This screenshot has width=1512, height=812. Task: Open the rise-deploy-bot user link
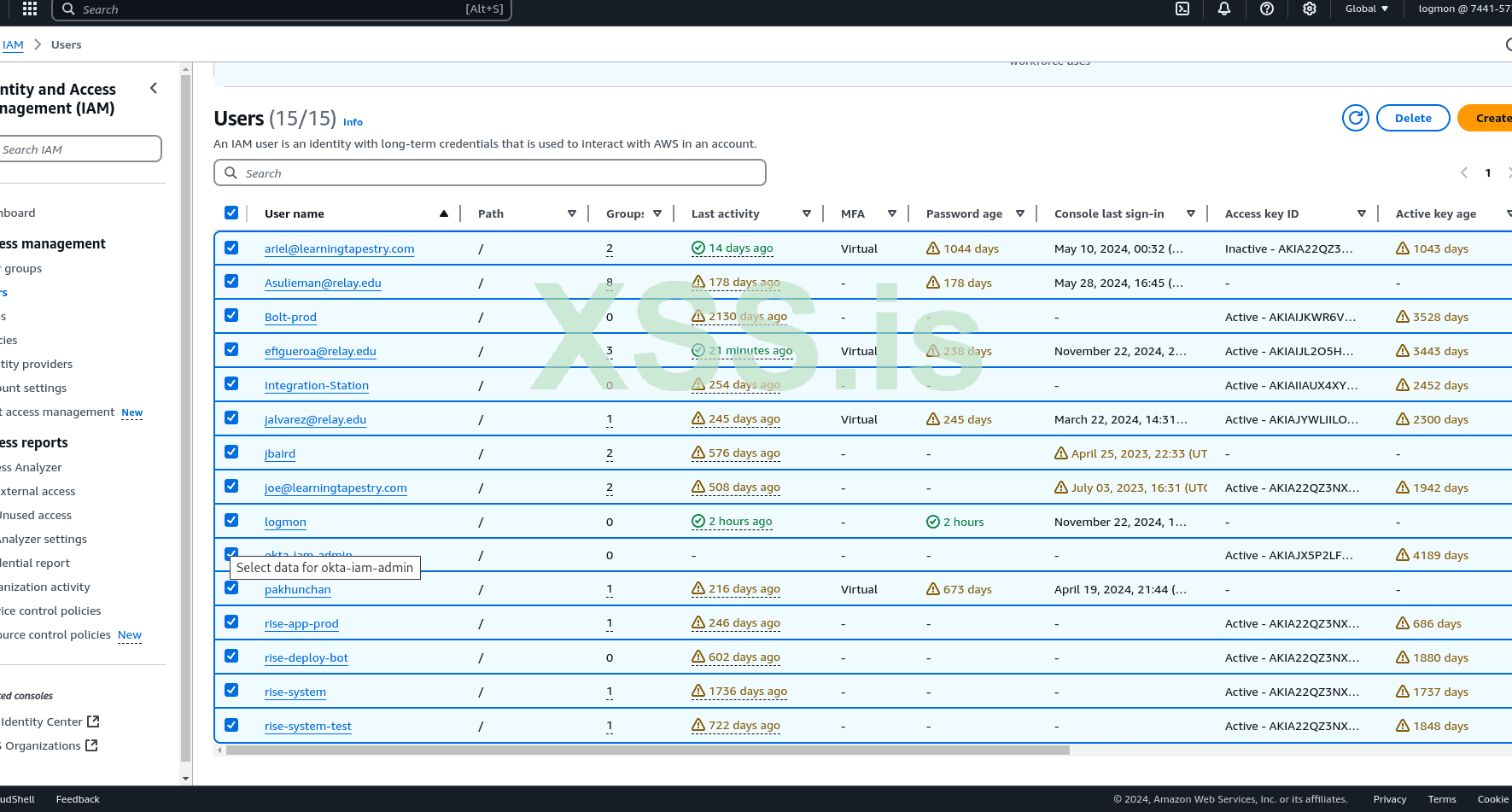pos(306,657)
